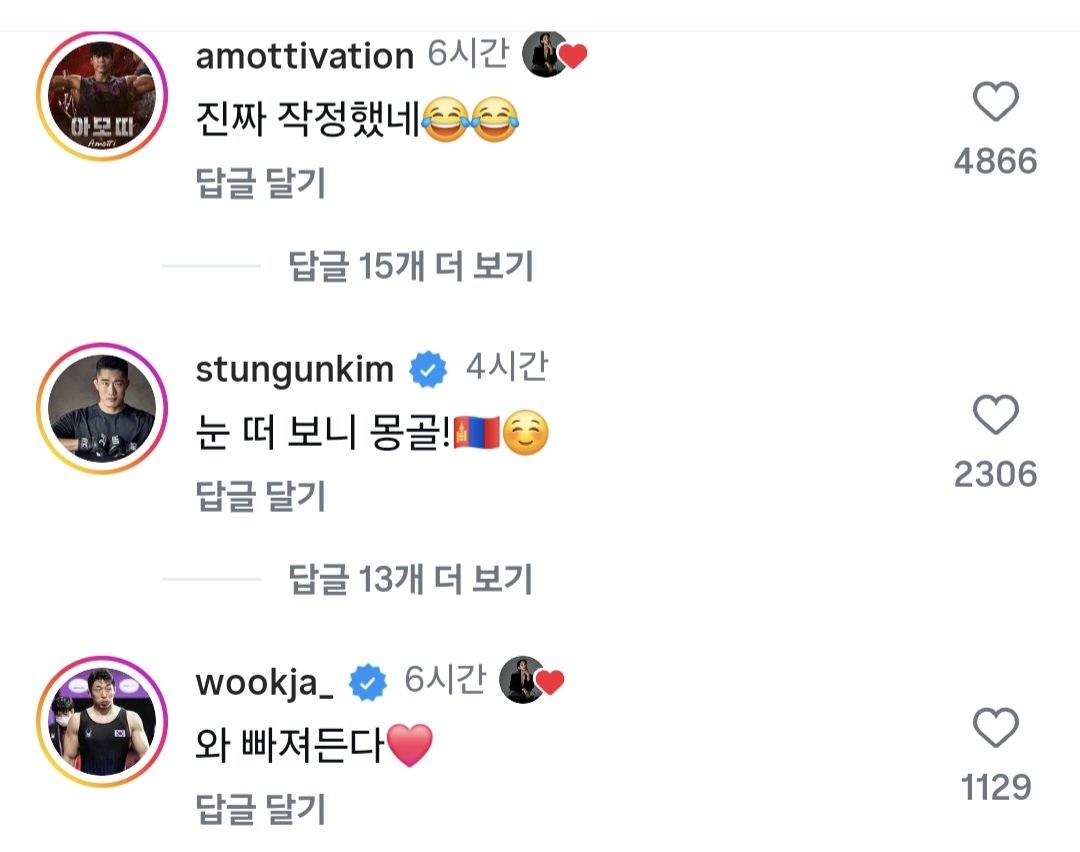Reply to stungunkim's comment via '답글 달기'
Screen dimensions: 1080x852
(261, 495)
